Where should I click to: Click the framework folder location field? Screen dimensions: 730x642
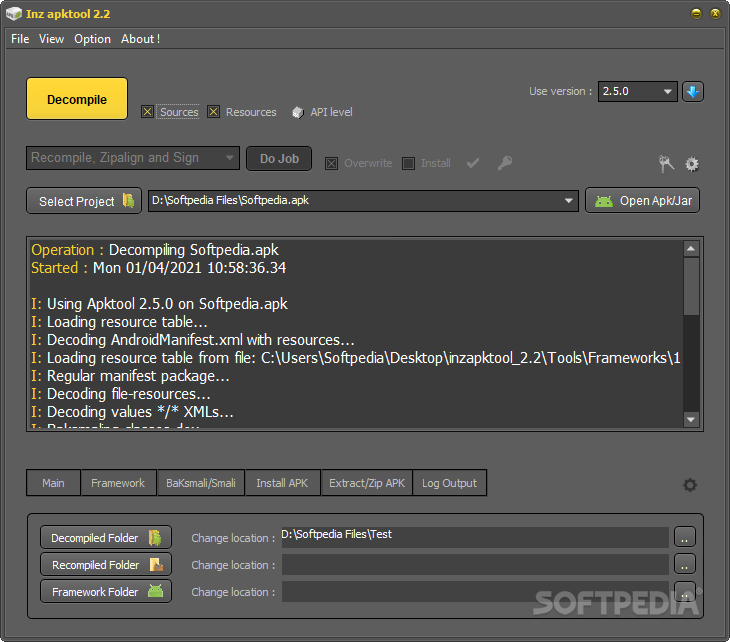coord(475,591)
